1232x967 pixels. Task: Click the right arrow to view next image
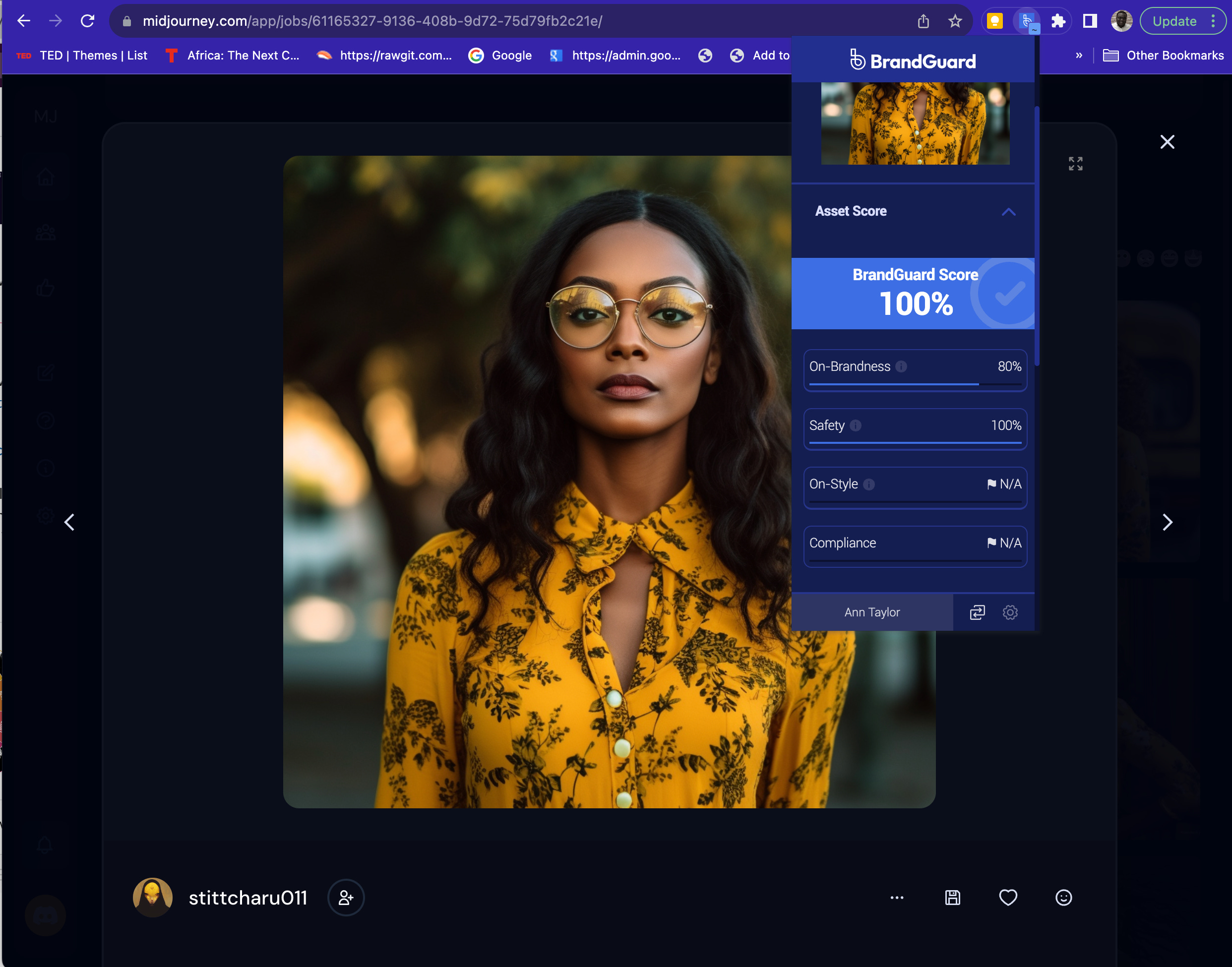1168,522
